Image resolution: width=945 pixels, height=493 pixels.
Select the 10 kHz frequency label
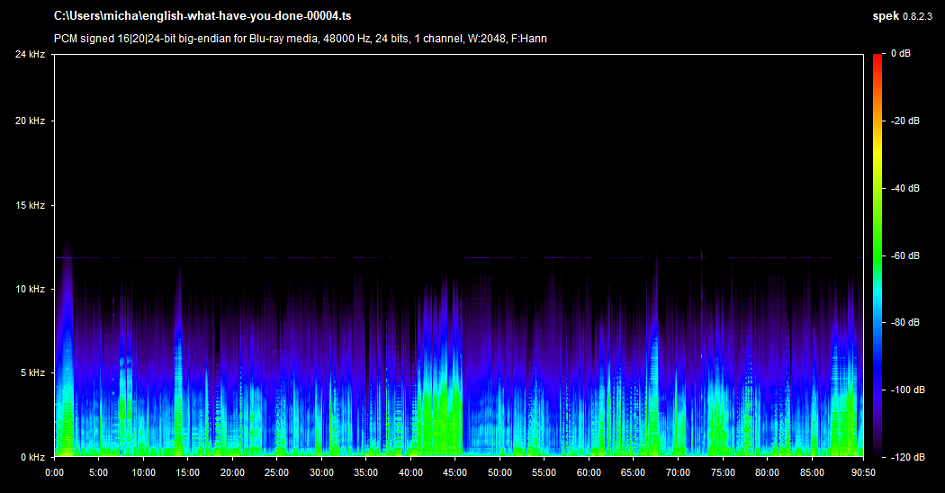click(x=29, y=289)
